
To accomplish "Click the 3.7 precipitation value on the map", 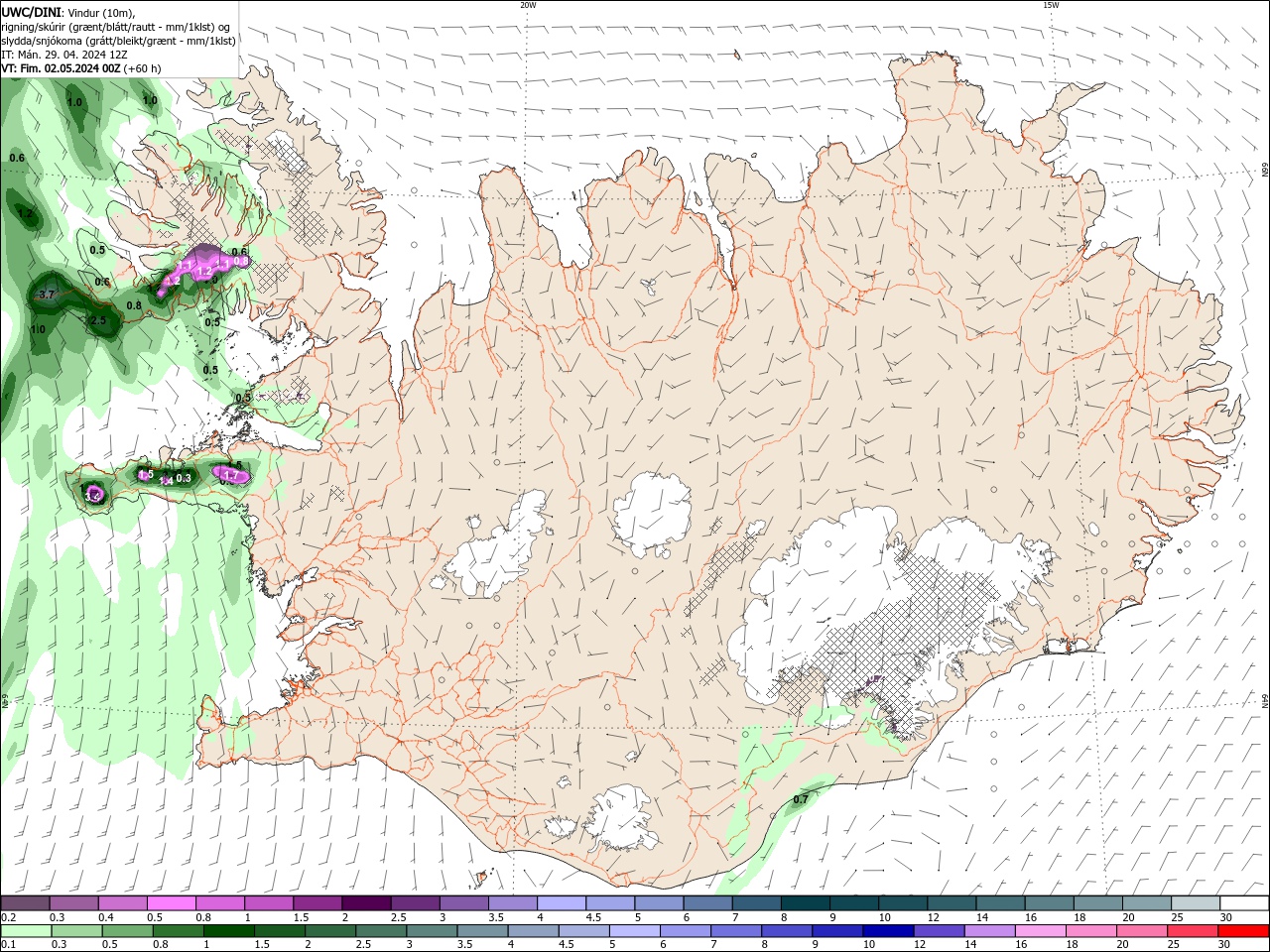I will (x=47, y=295).
